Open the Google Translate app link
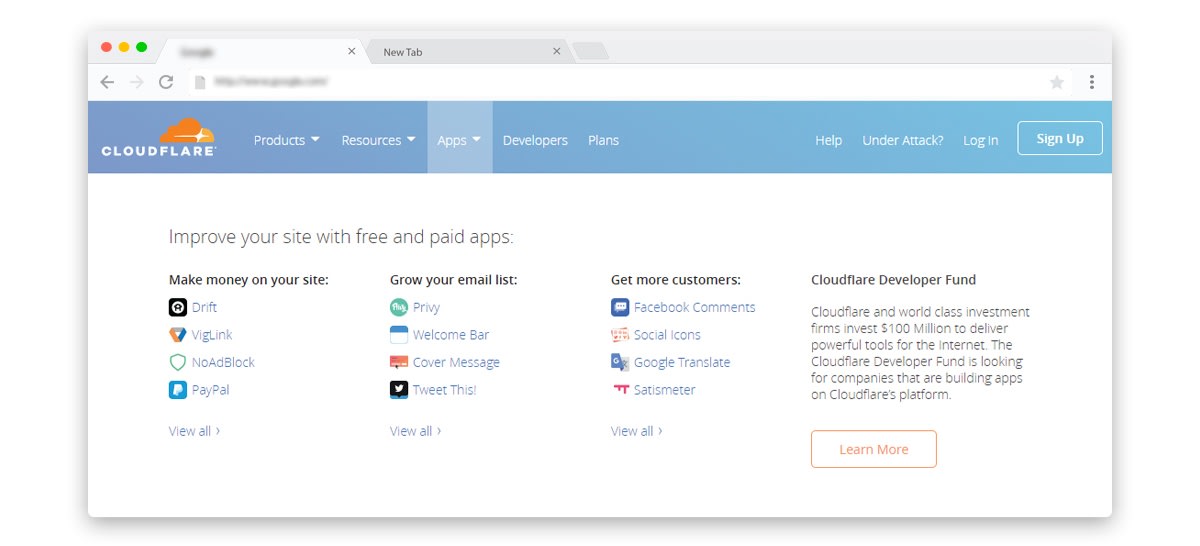This screenshot has height=546, width=1200. pyautogui.click(x=682, y=363)
